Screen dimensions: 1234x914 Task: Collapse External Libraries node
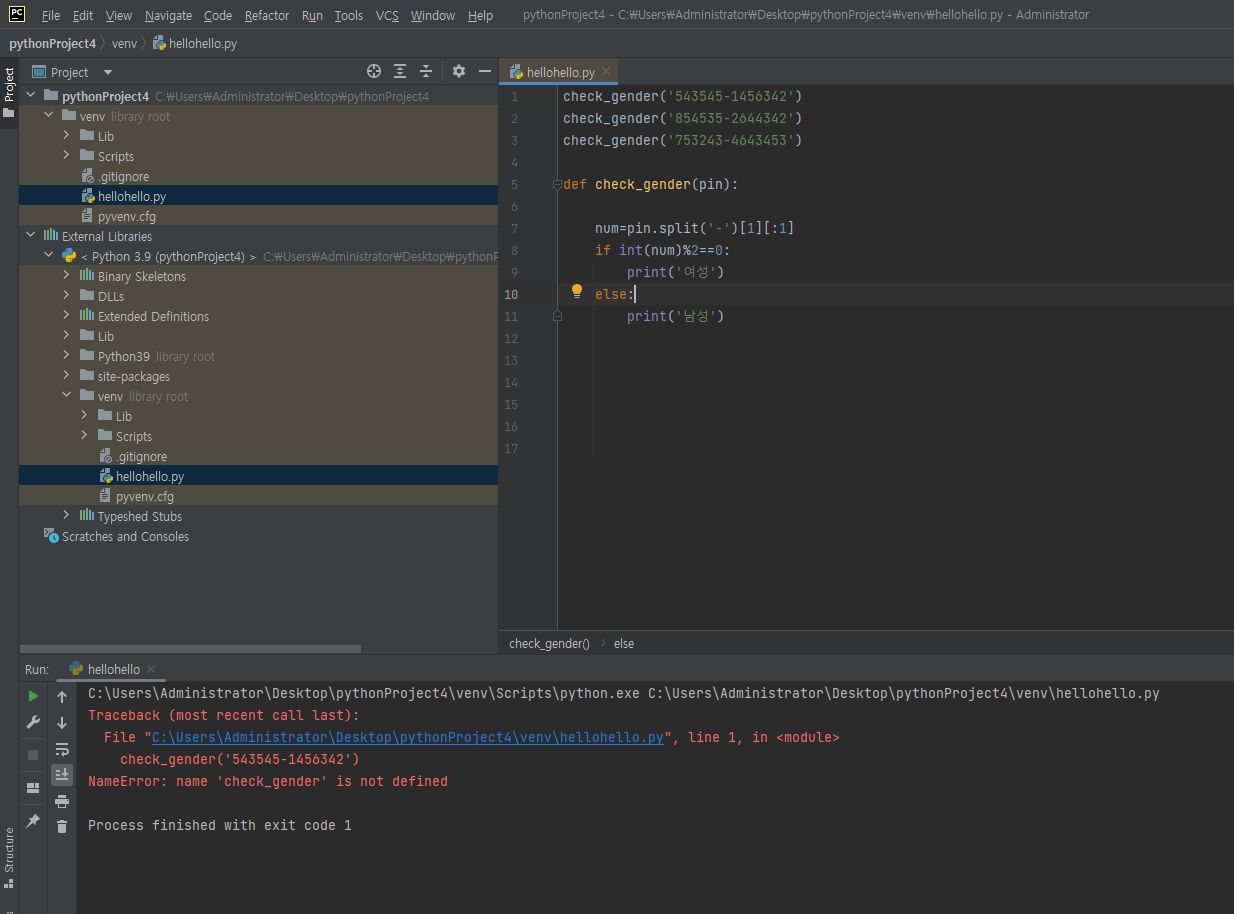30,236
